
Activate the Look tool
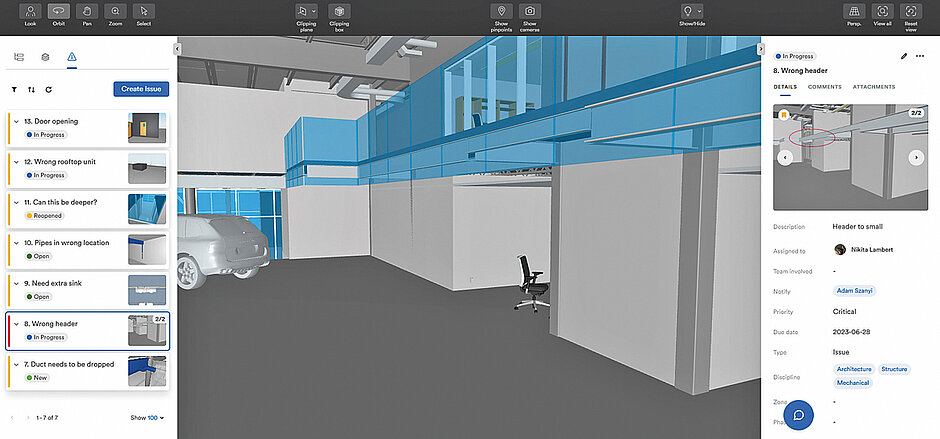pyautogui.click(x=28, y=14)
